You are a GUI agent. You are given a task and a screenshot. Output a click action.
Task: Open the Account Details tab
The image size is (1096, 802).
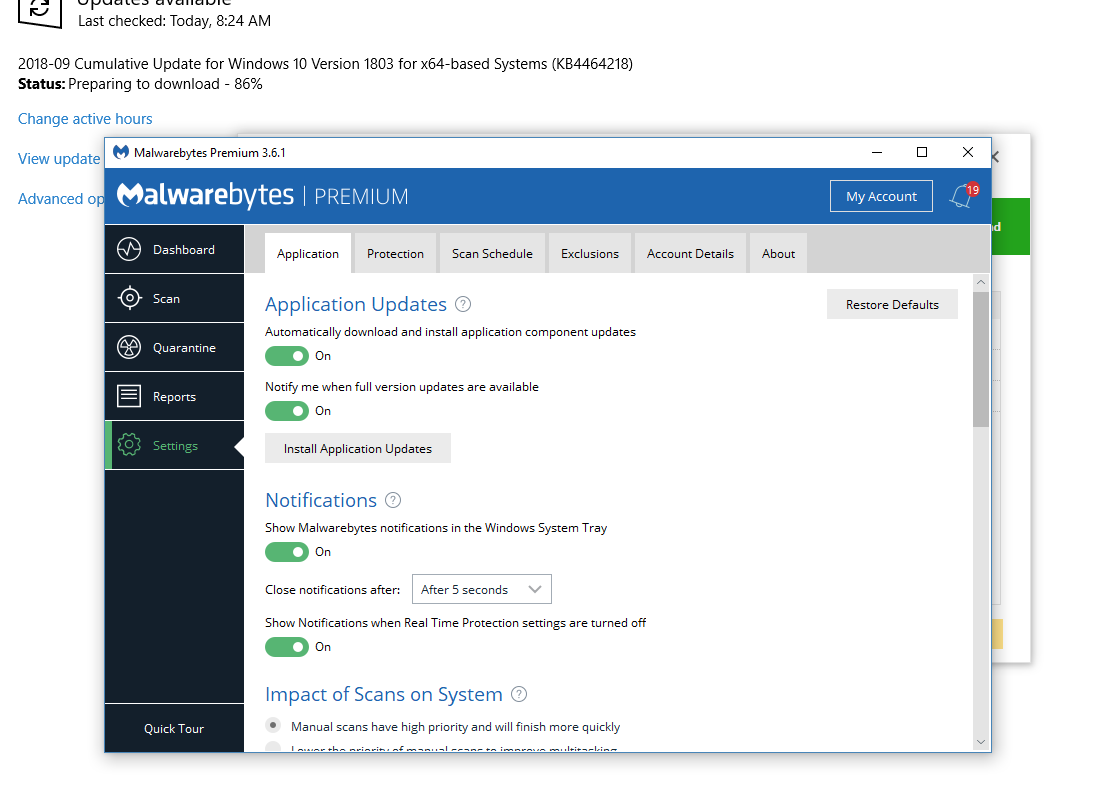[690, 253]
